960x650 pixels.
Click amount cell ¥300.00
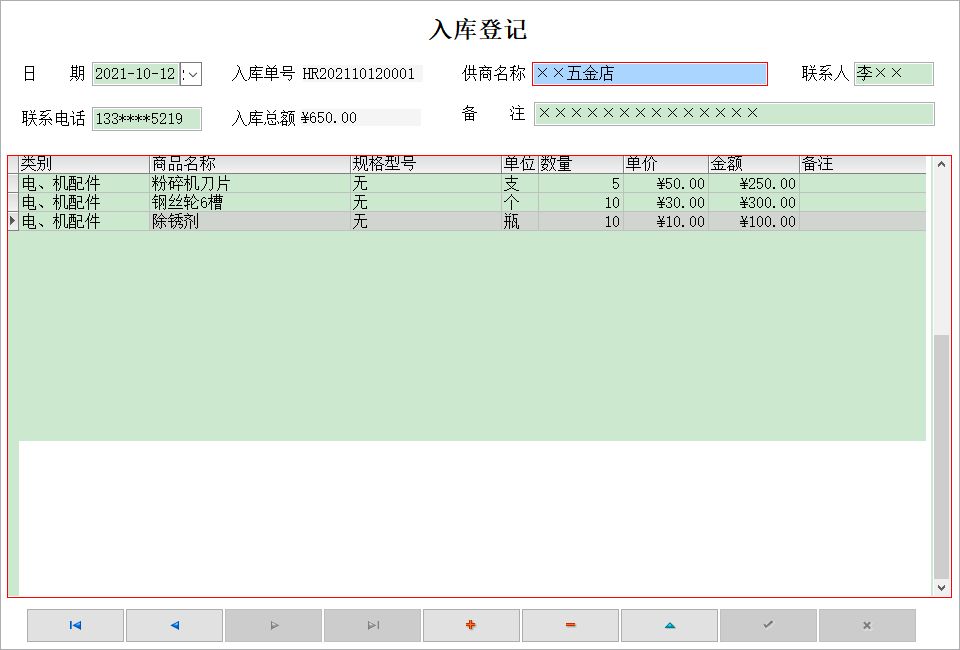click(x=754, y=203)
